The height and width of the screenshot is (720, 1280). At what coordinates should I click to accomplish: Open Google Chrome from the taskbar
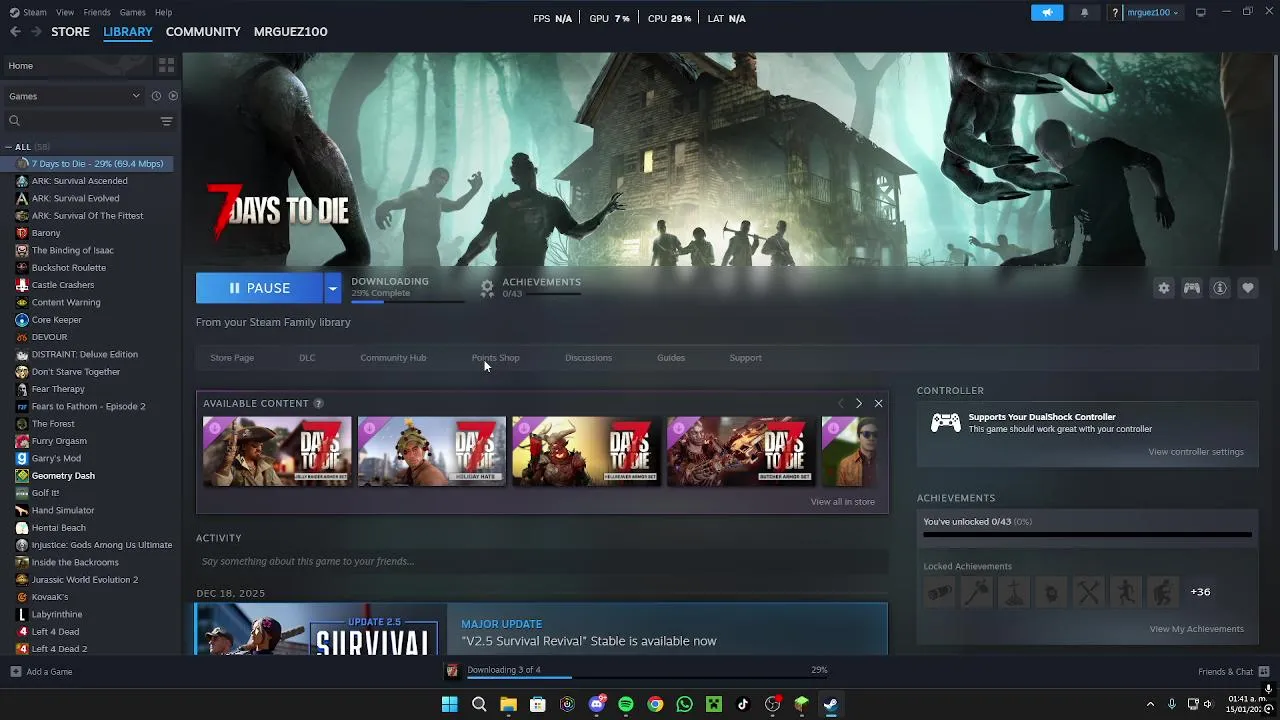[655, 704]
